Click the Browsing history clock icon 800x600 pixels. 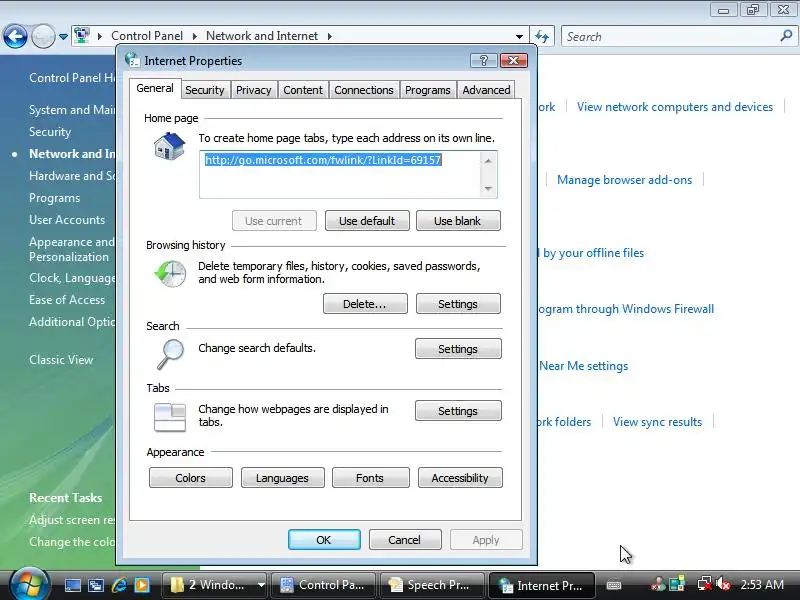170,273
